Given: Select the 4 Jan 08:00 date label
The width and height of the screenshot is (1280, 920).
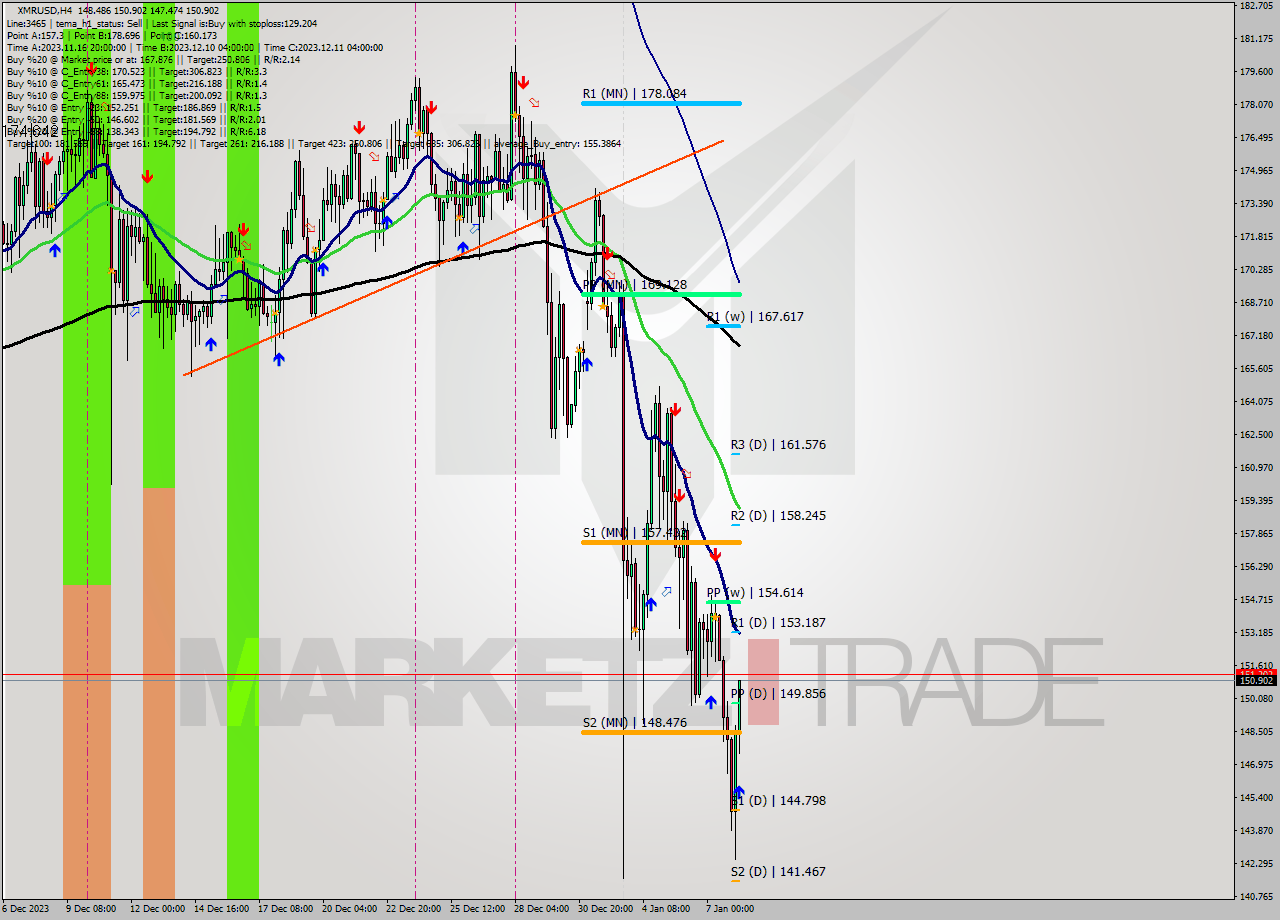Looking at the screenshot, I should [x=666, y=908].
